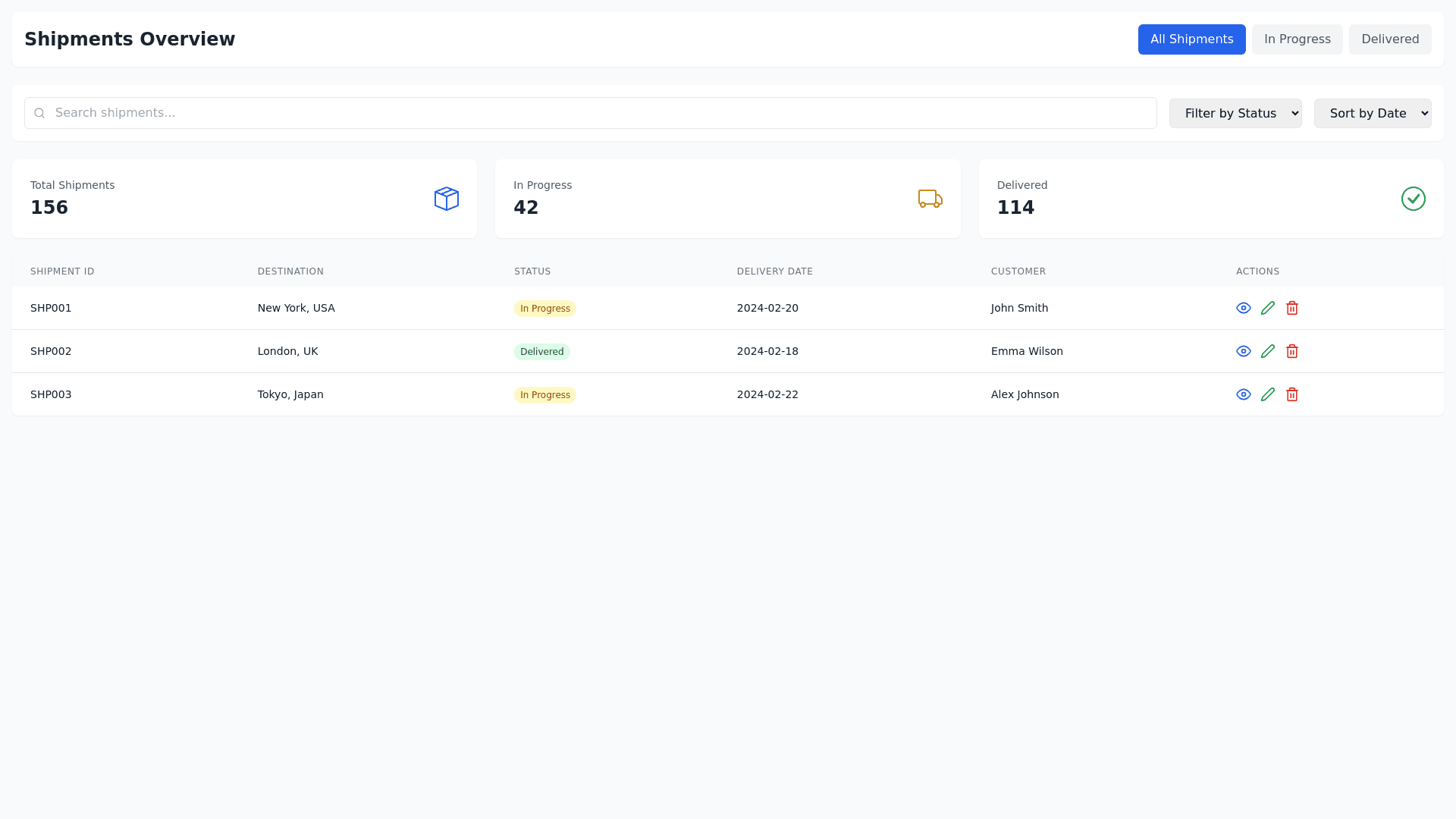The width and height of the screenshot is (1456, 819).
Task: Switch to the In Progress tab at the top
Action: click(1297, 39)
